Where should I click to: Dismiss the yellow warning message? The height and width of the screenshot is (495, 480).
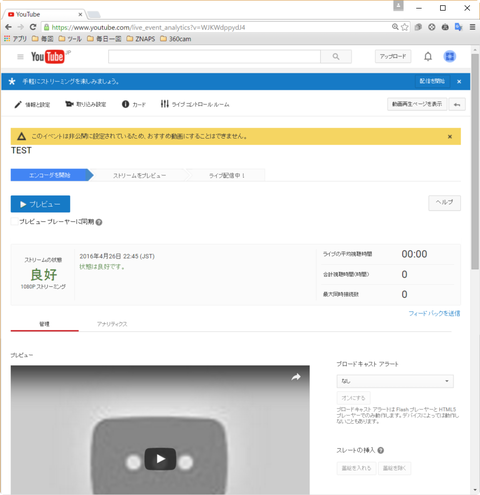(450, 137)
